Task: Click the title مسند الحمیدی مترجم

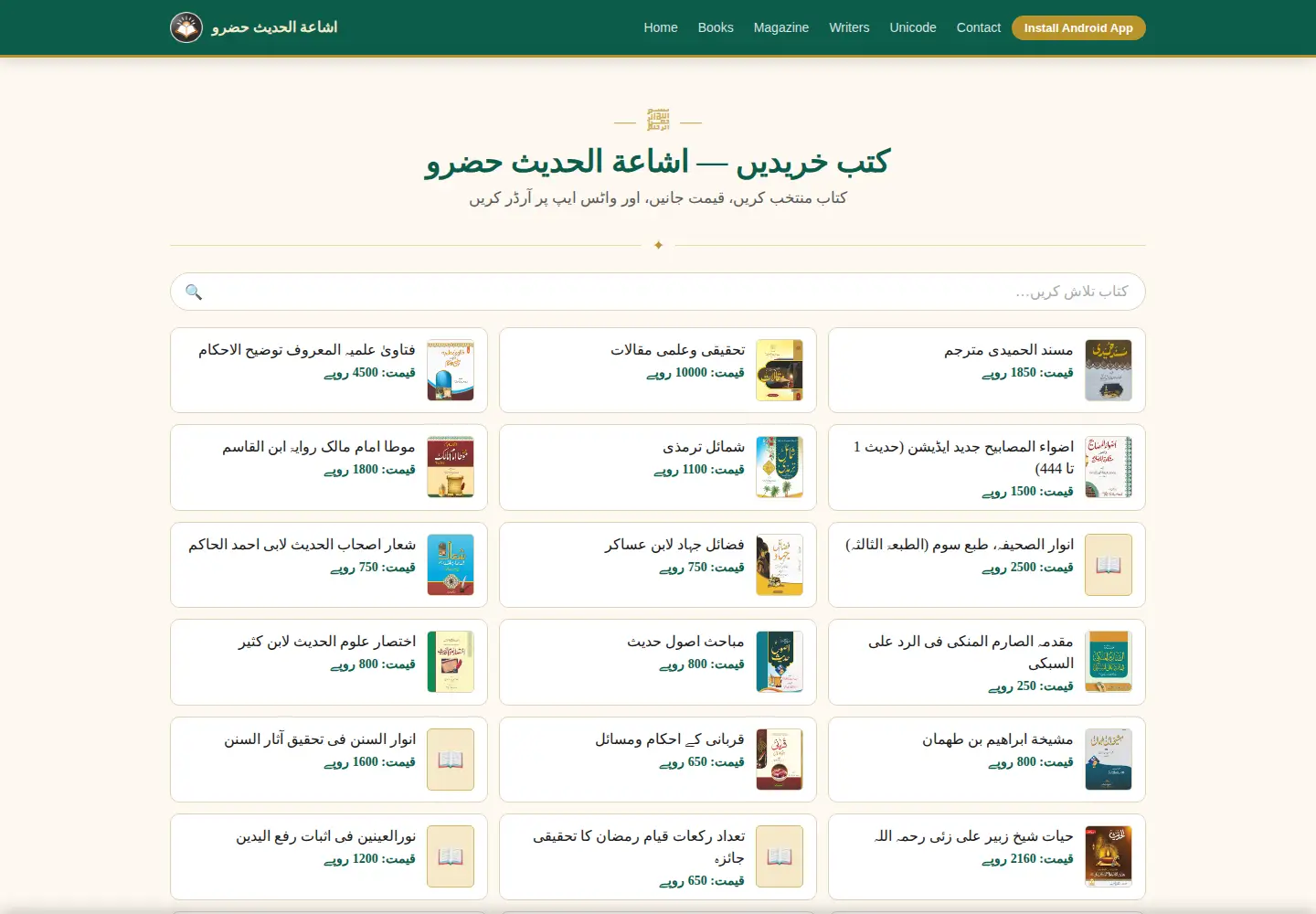Action: [x=1009, y=350]
